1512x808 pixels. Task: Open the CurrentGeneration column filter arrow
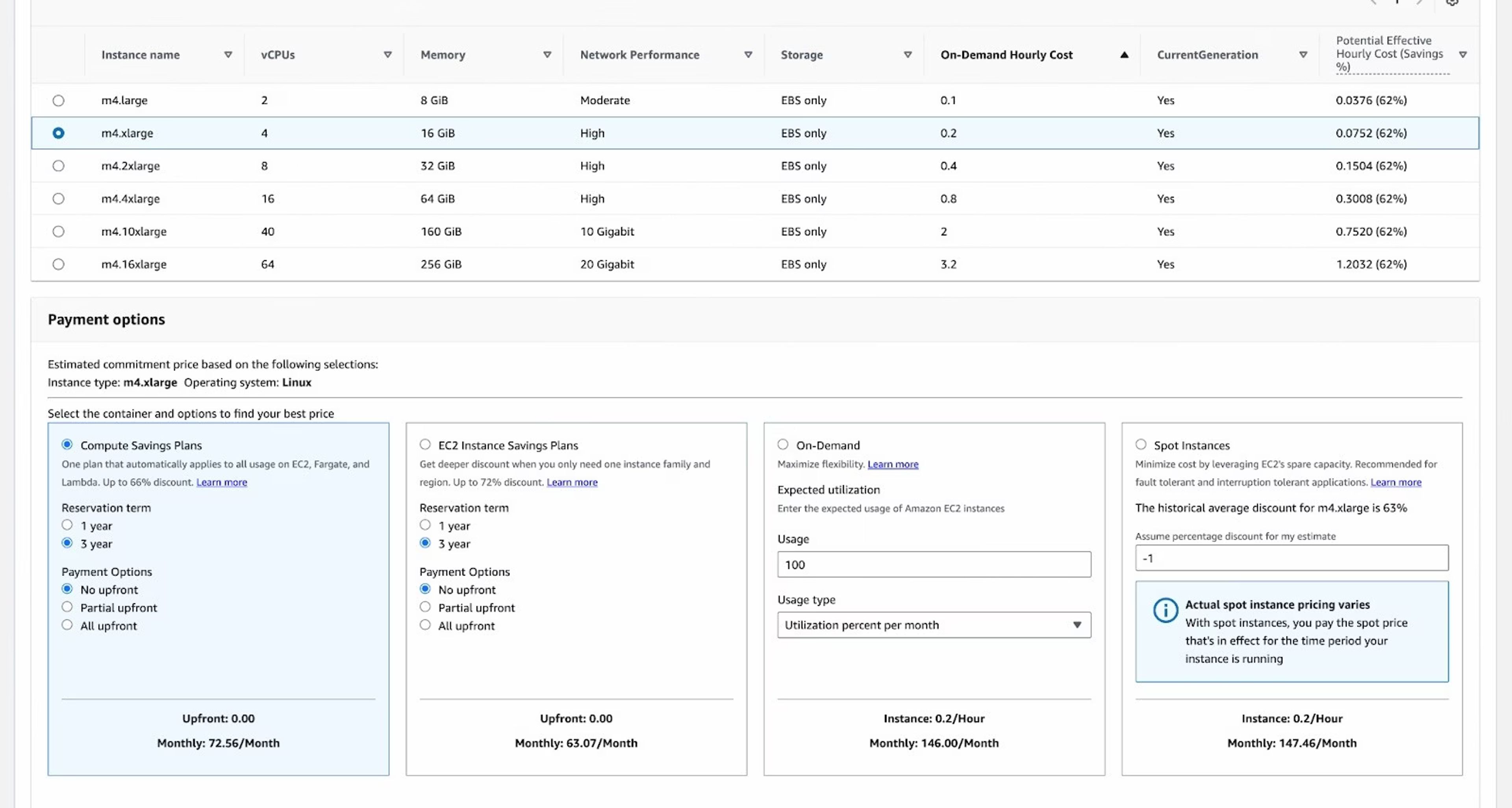1303,55
